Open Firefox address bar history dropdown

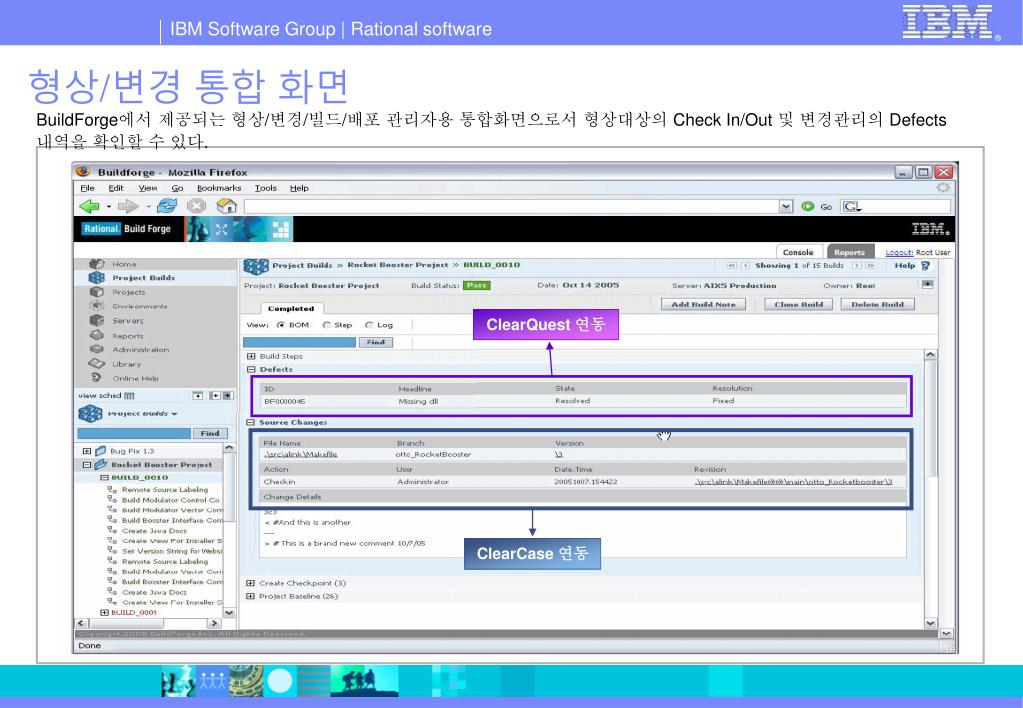point(786,206)
